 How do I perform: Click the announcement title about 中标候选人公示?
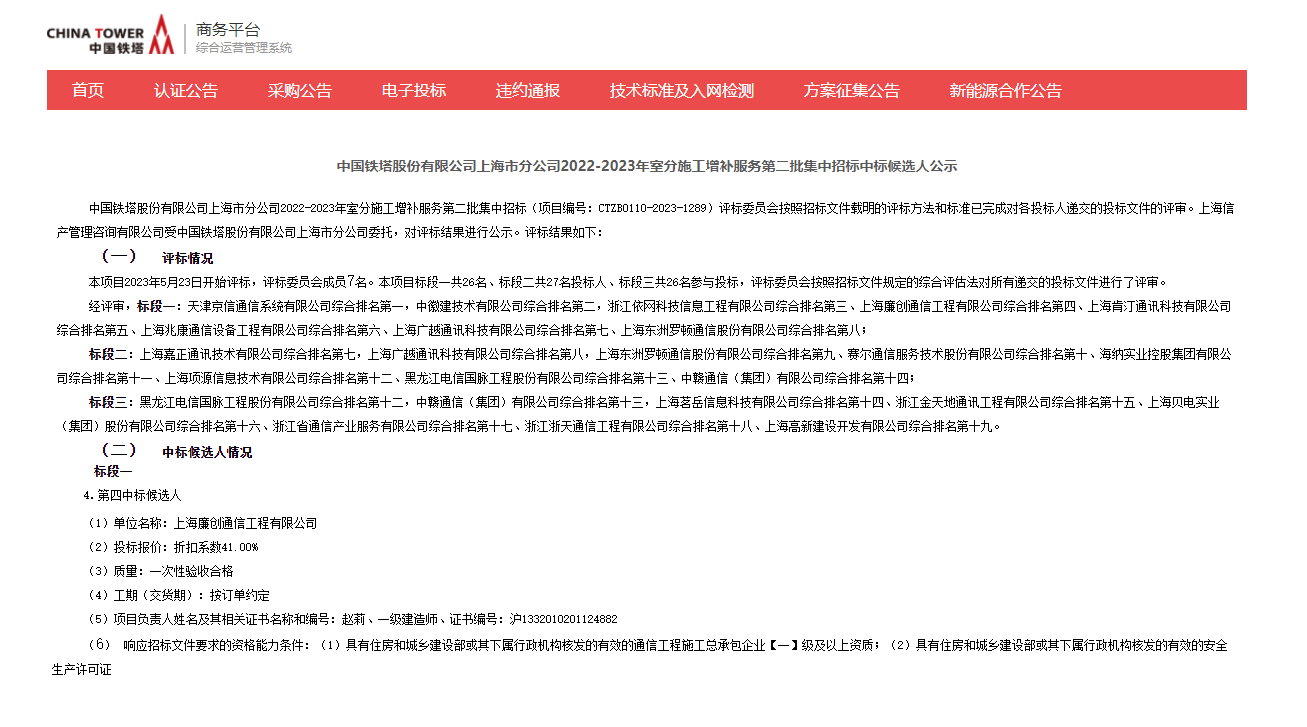646,166
